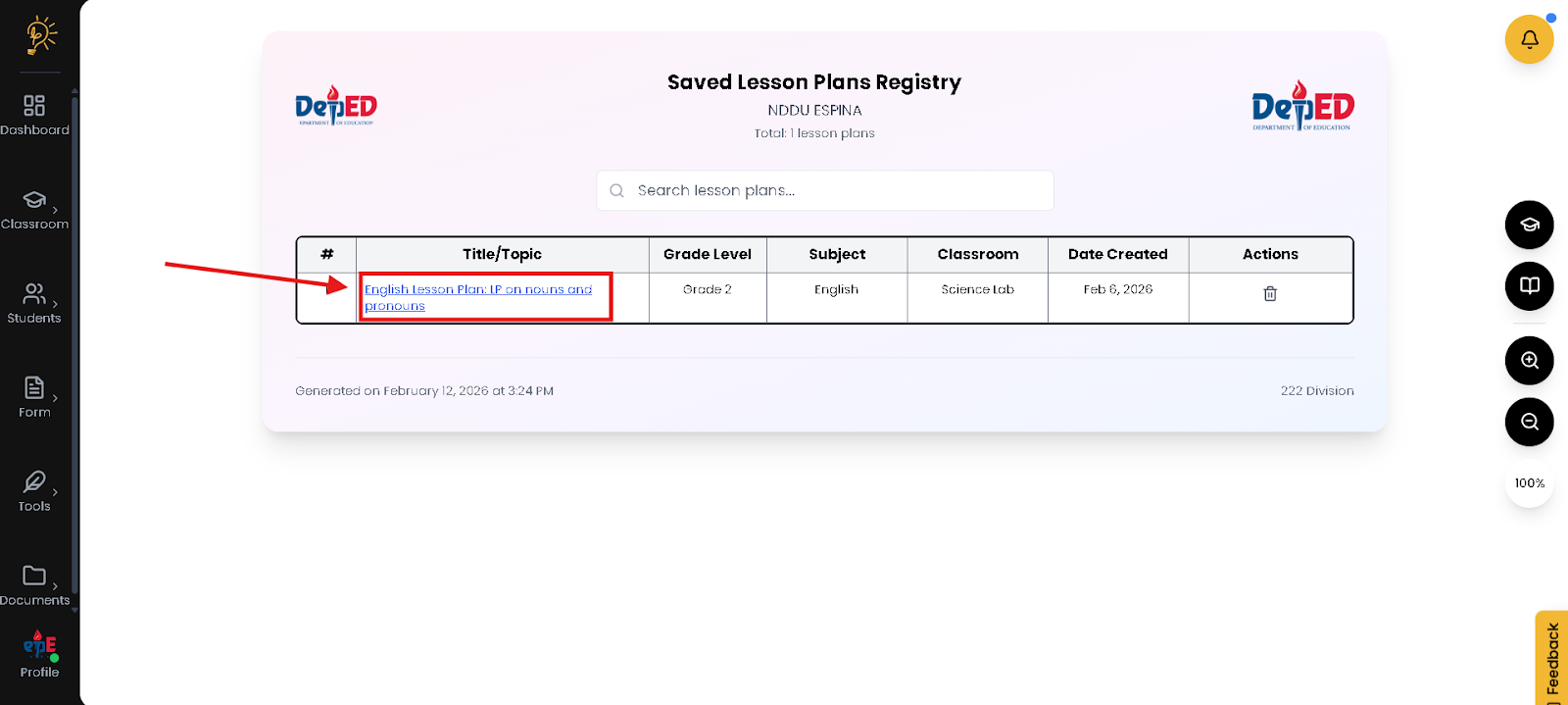Delete the lesson plan with the trash icon
The height and width of the screenshot is (705, 1568).
coord(1270,293)
